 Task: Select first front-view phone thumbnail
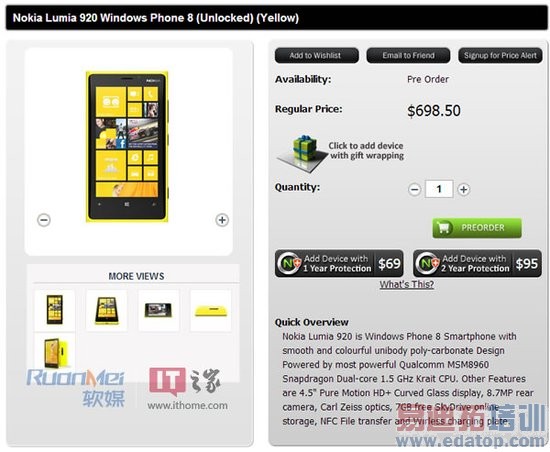(x=55, y=310)
